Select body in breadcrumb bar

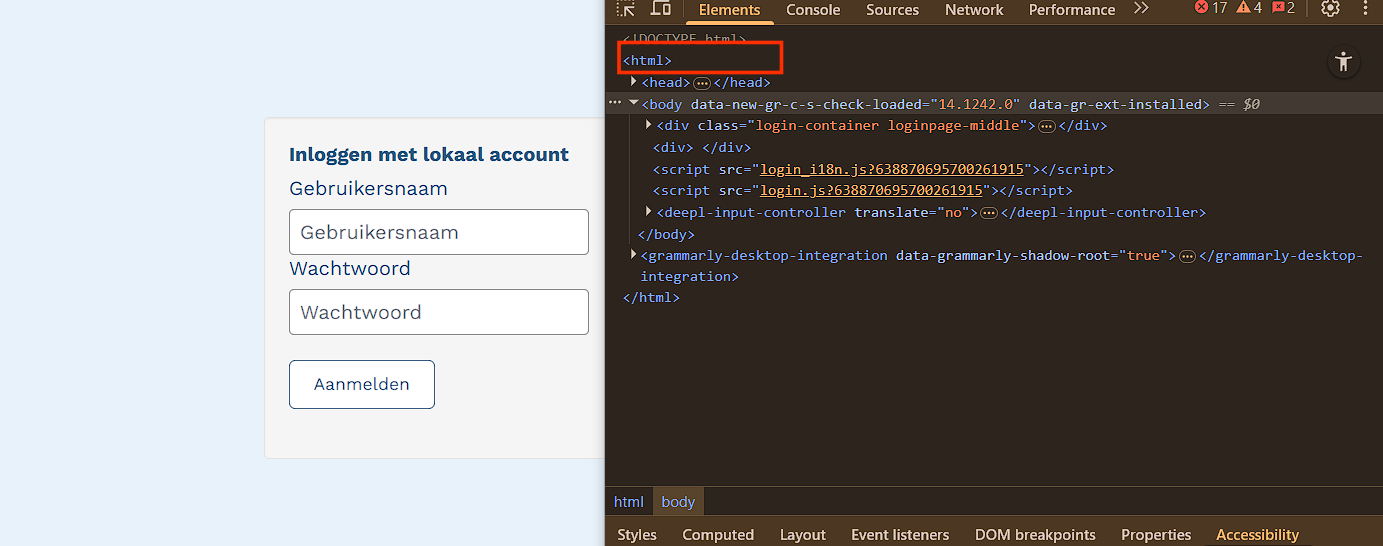click(678, 502)
